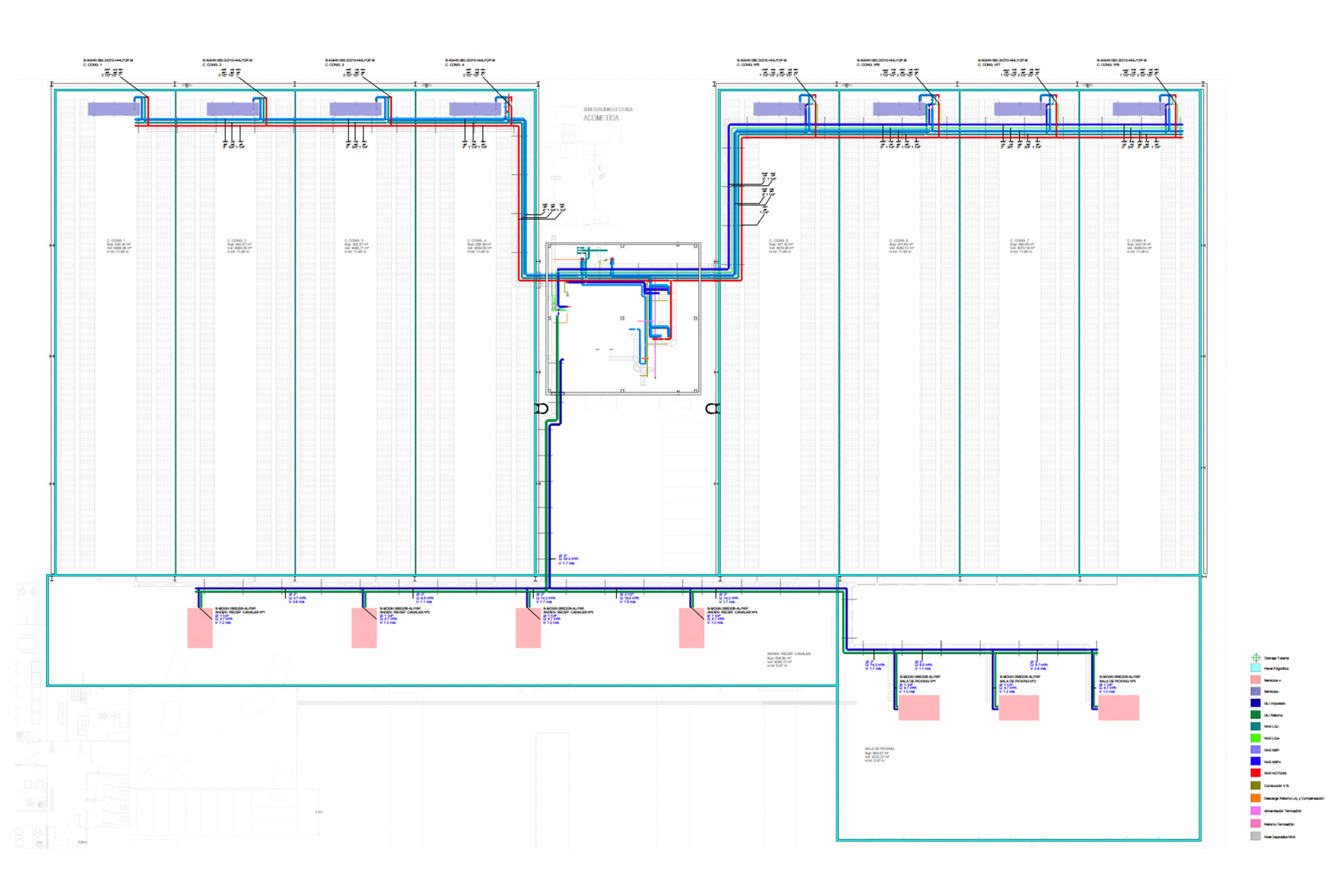The image size is (1339, 896).
Task: Click the C. CONG. 2 room data label
Action: pyautogui.click(x=239, y=246)
